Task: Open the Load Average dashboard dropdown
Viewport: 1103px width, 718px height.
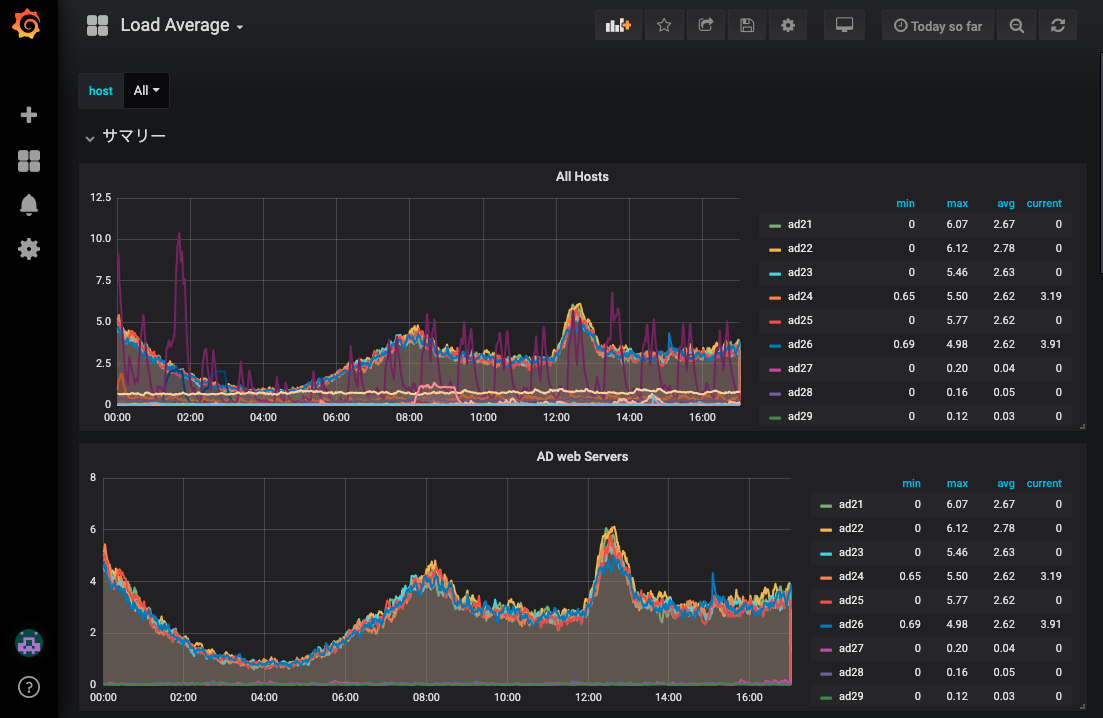Action: coord(181,26)
